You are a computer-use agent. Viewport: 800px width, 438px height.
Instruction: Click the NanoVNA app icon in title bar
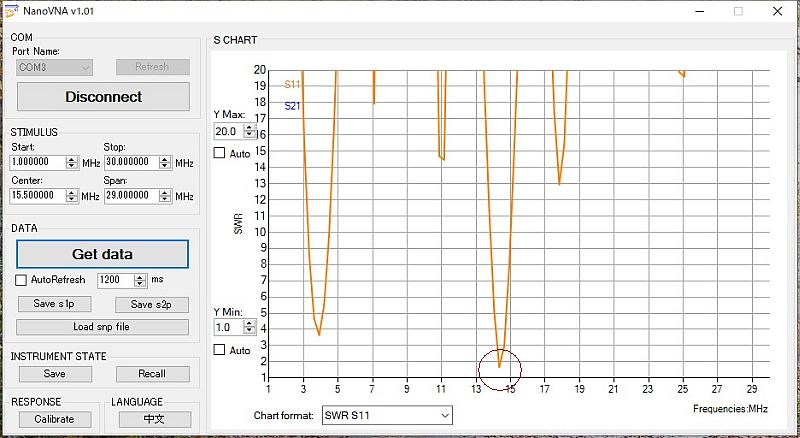pyautogui.click(x=11, y=10)
